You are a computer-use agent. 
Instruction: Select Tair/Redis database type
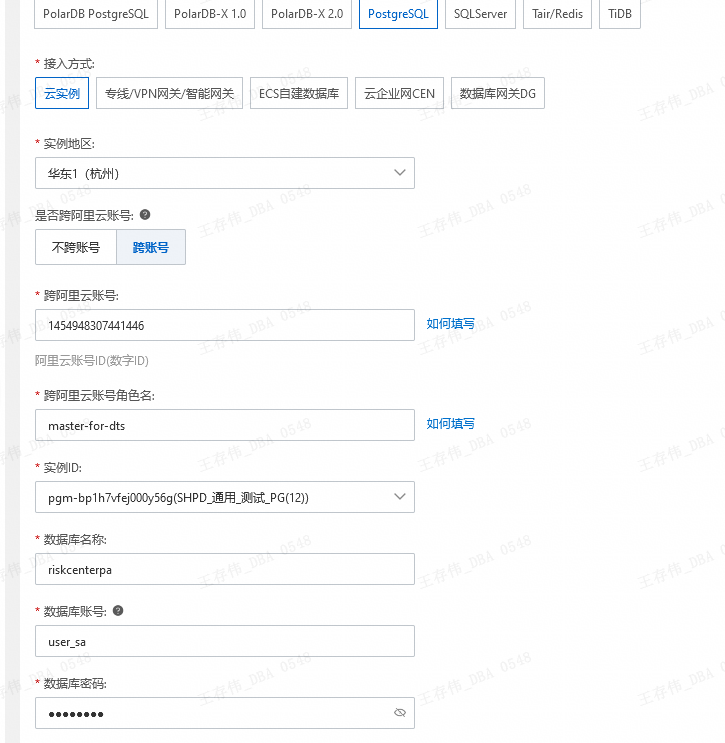coord(557,15)
